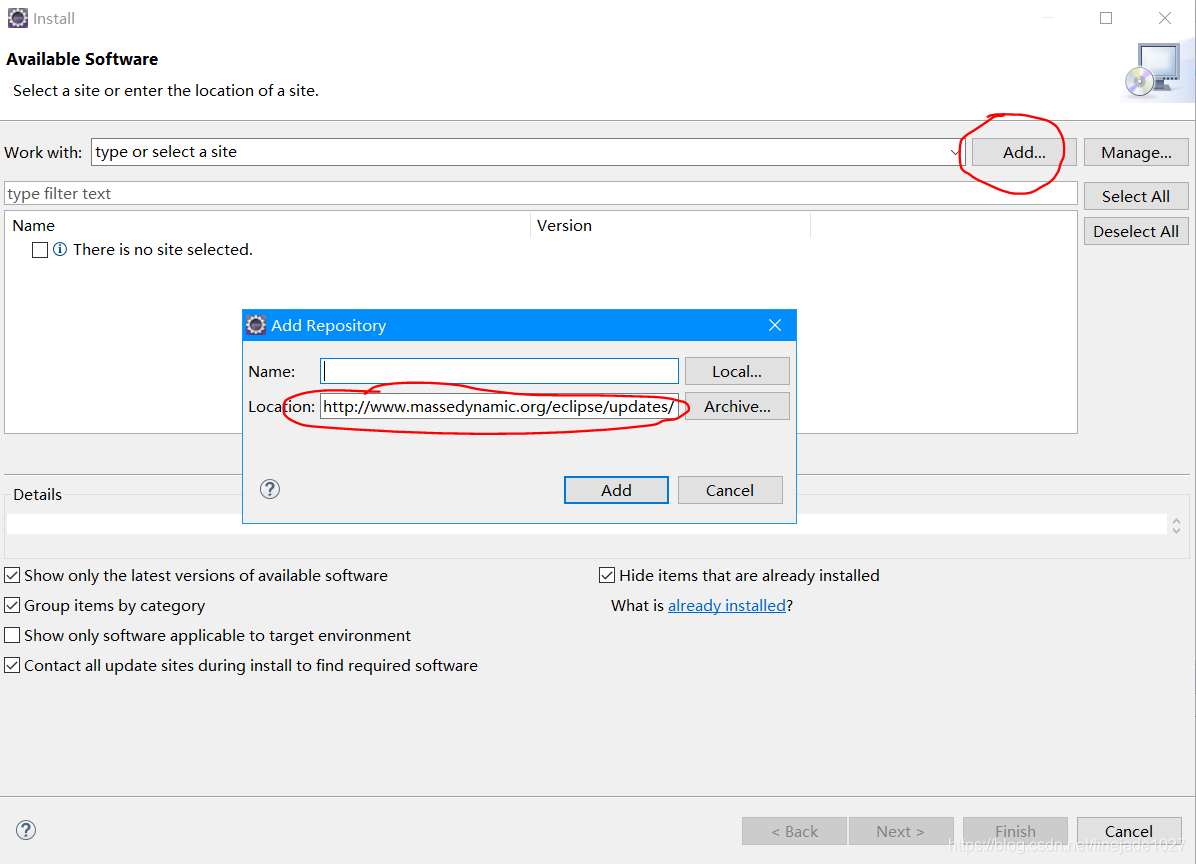Click the Eclipse icon in Install title bar
This screenshot has width=1196, height=864.
(18, 18)
